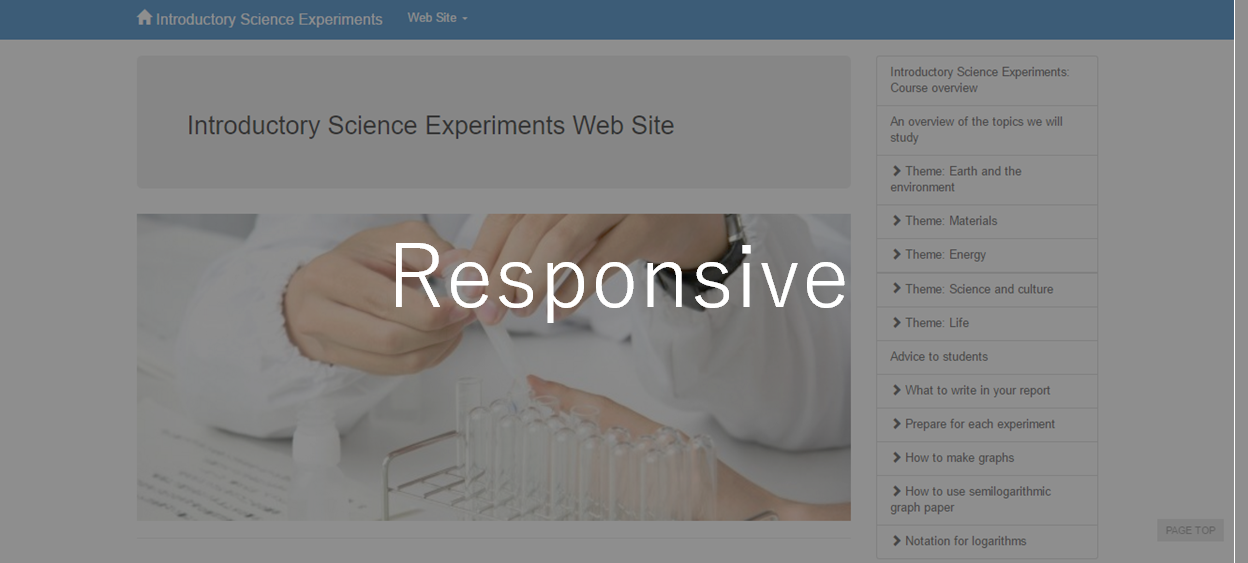Open How to use semilogarithmic graph paper
This screenshot has width=1248, height=563.
click(987, 500)
